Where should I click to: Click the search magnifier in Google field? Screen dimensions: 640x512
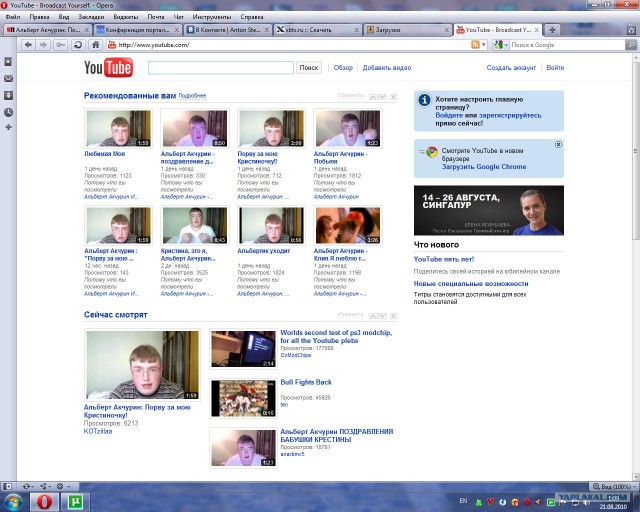pos(631,45)
